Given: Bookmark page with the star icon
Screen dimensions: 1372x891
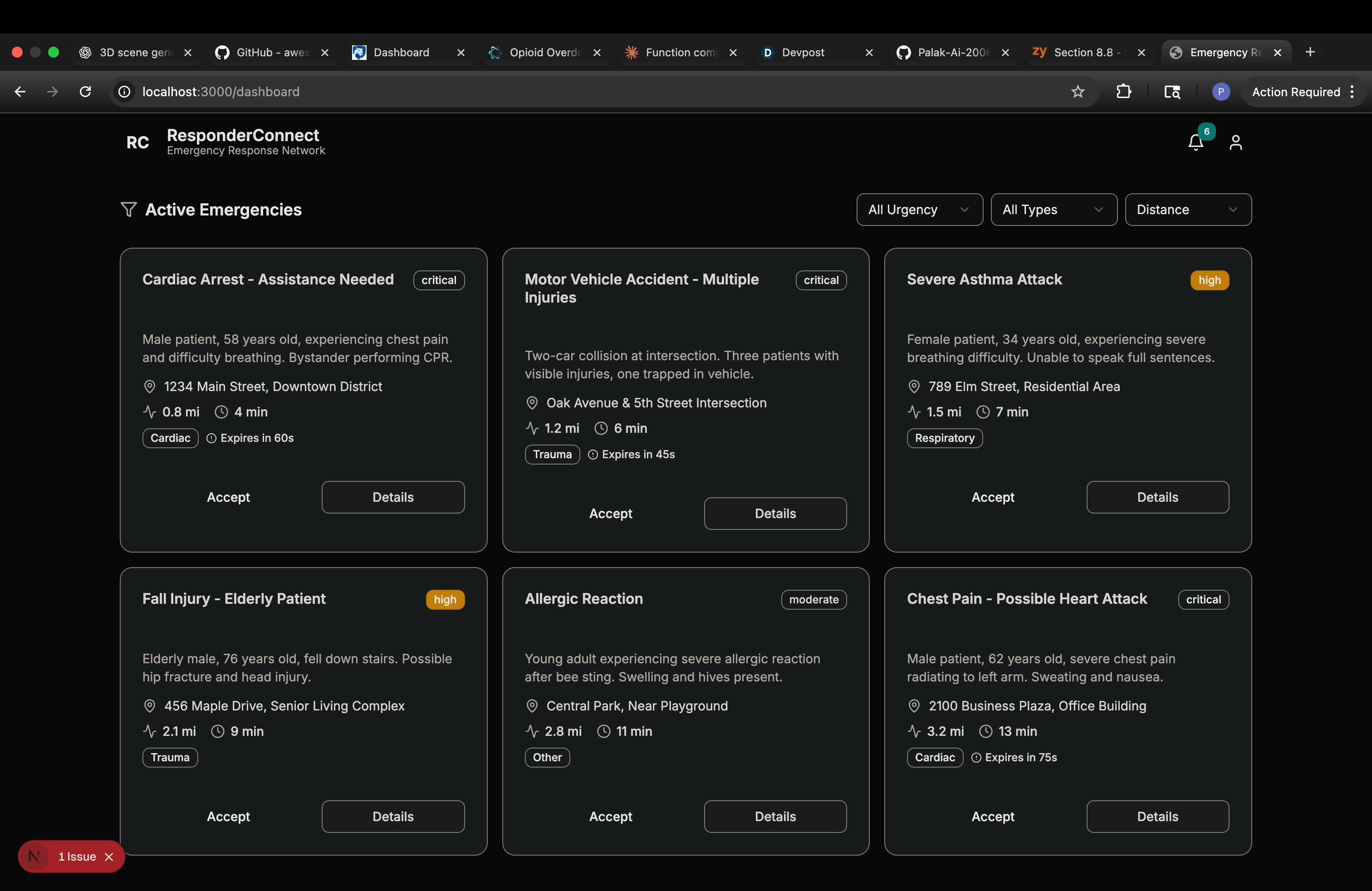Looking at the screenshot, I should [1078, 92].
